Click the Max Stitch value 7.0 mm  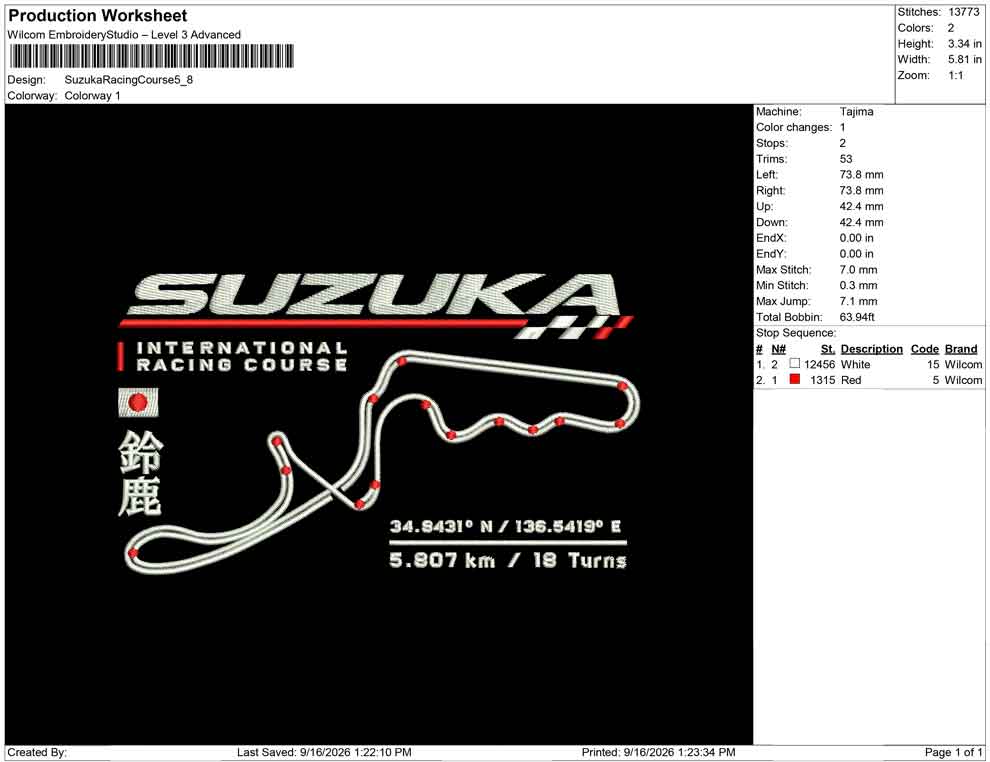click(858, 270)
